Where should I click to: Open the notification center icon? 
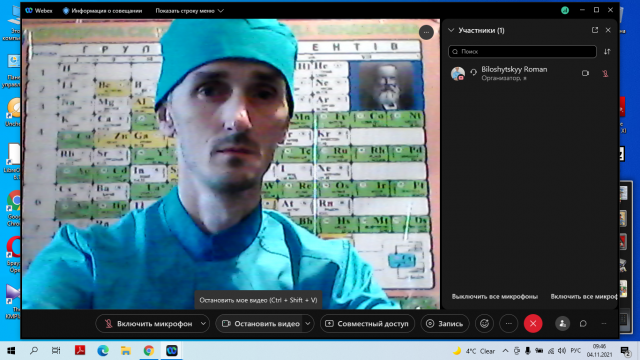pos(625,351)
